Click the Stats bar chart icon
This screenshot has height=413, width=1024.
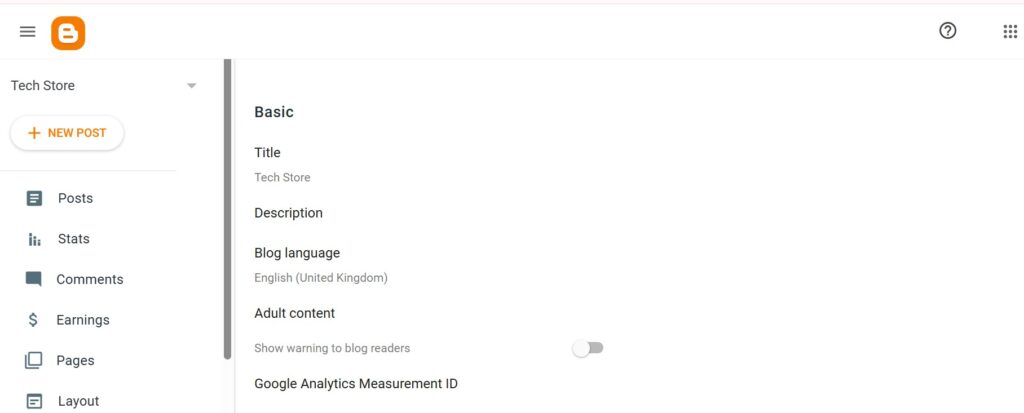click(34, 239)
